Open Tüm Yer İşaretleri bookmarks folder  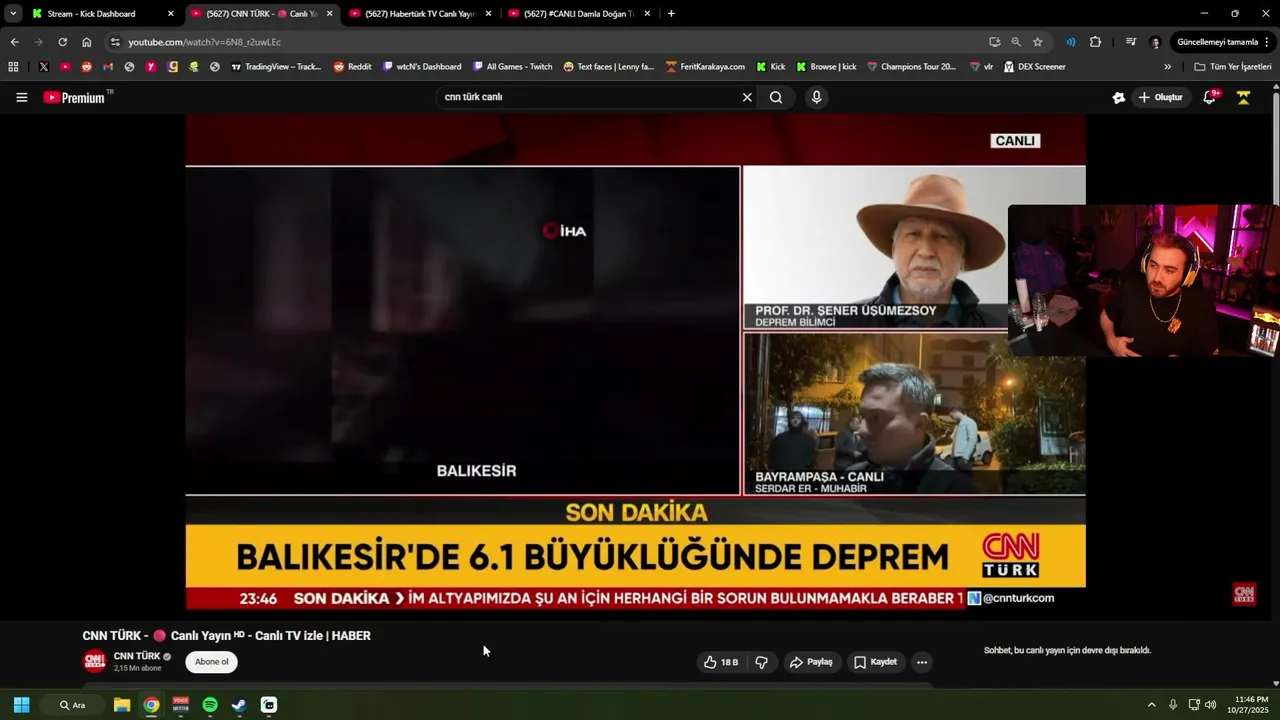pos(1233,67)
